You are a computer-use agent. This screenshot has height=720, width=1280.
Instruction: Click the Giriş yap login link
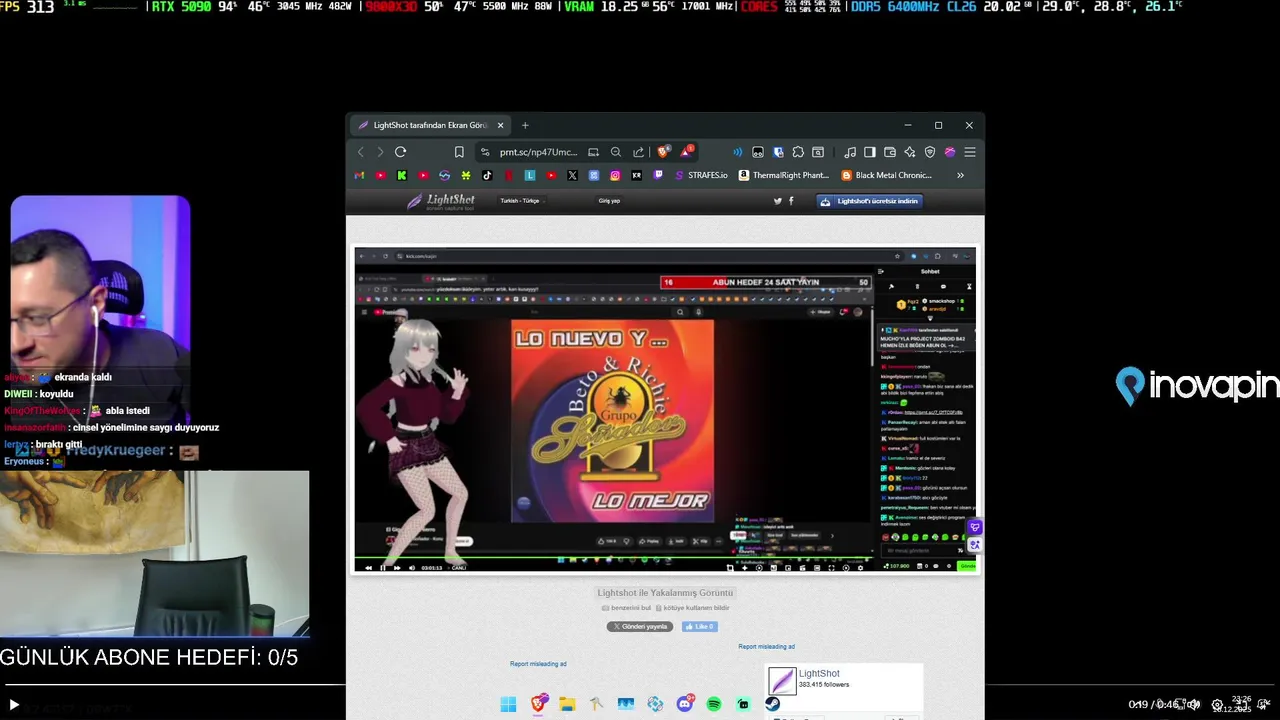[x=609, y=201]
